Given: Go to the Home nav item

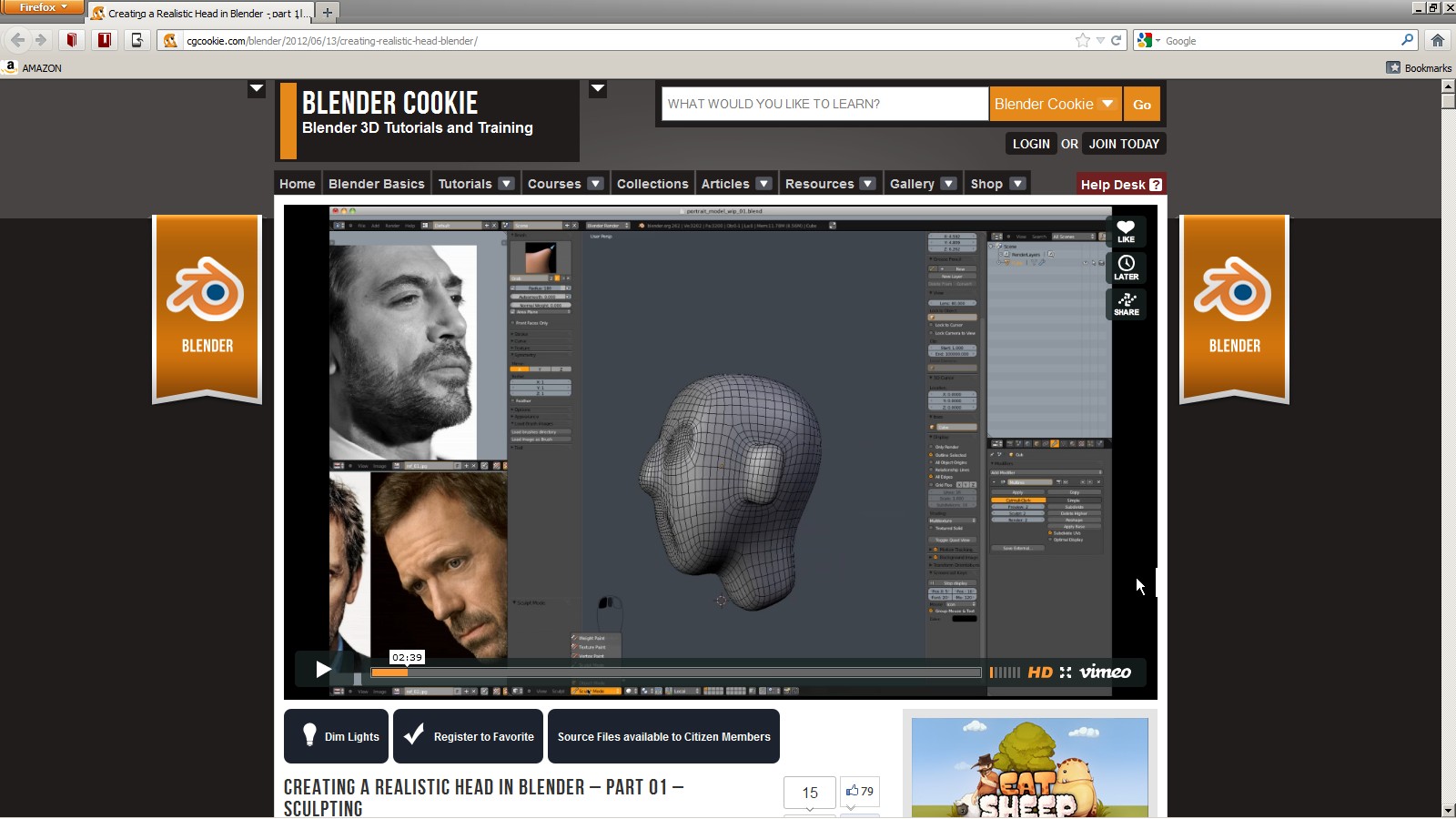Looking at the screenshot, I should pos(298,183).
